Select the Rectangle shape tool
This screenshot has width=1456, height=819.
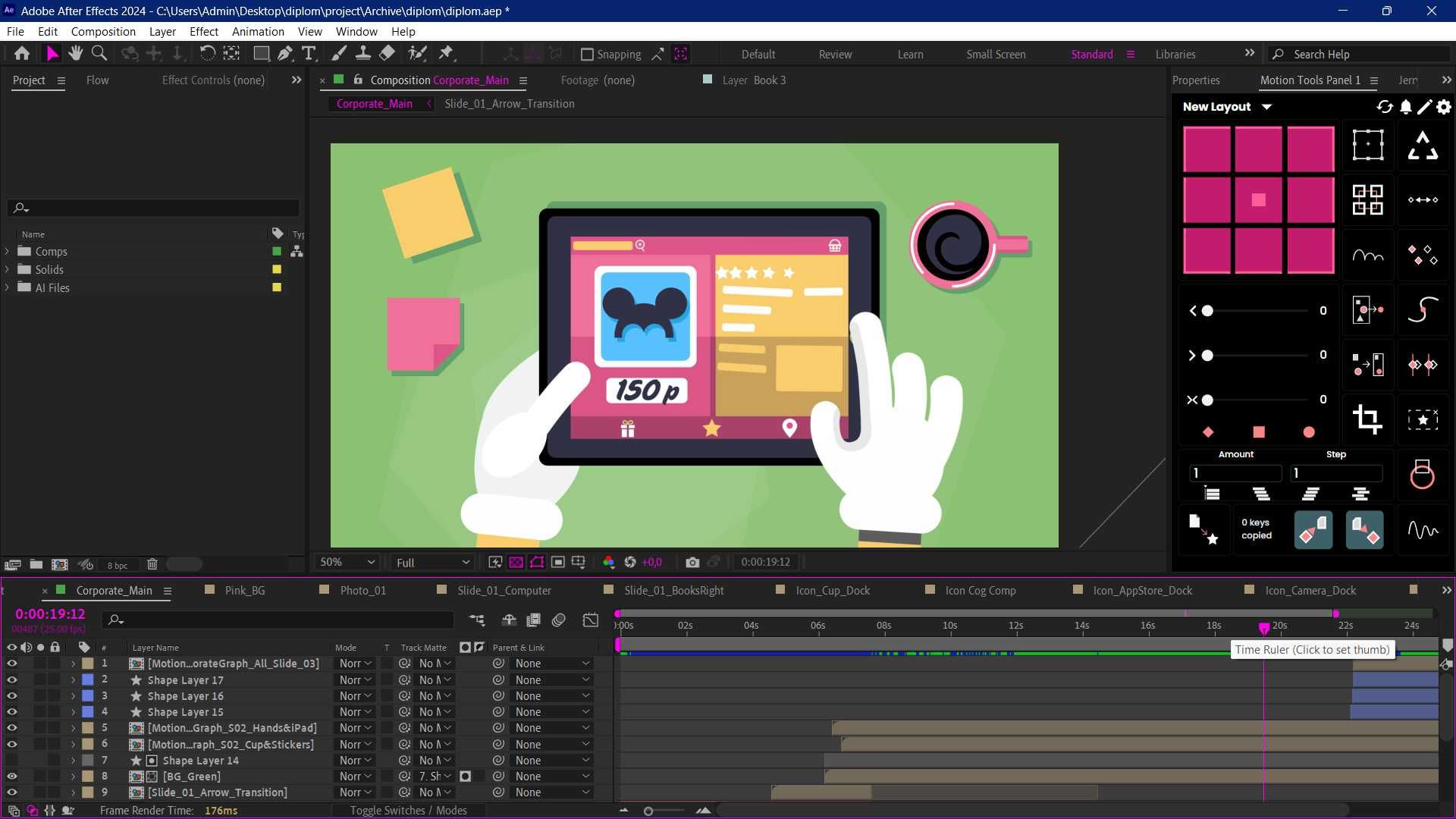point(262,54)
